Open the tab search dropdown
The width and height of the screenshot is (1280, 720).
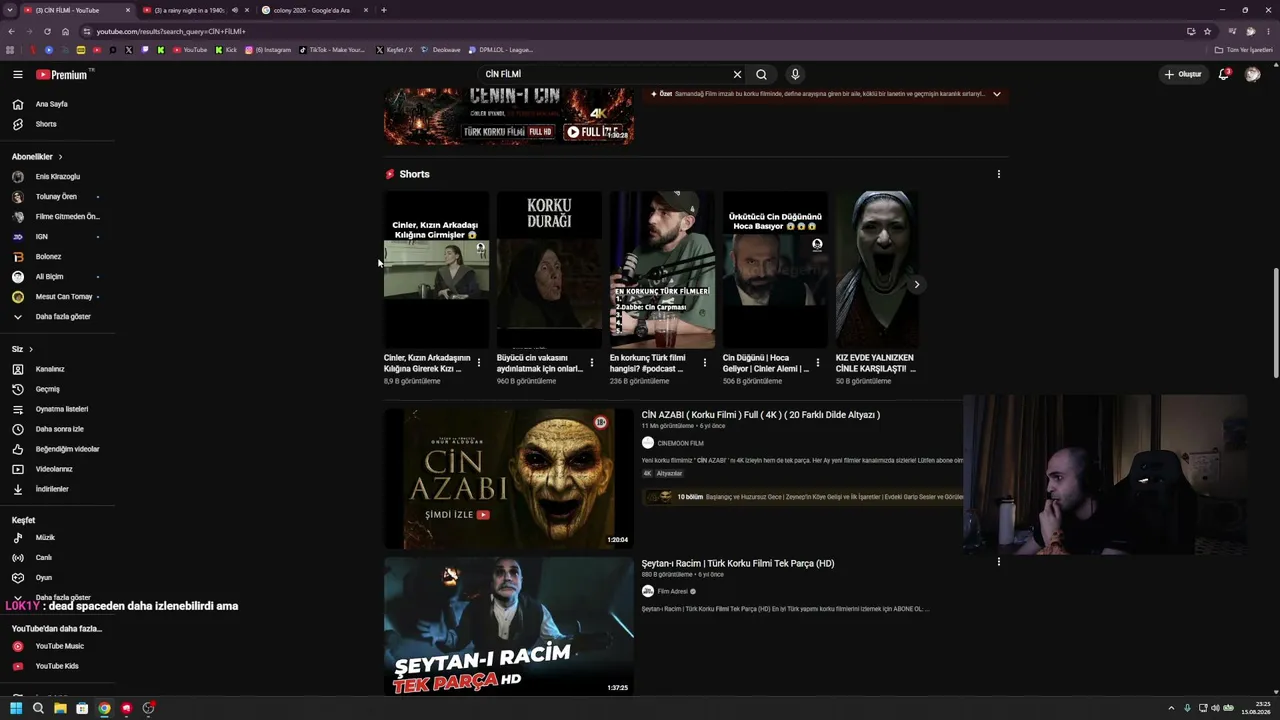(9, 10)
